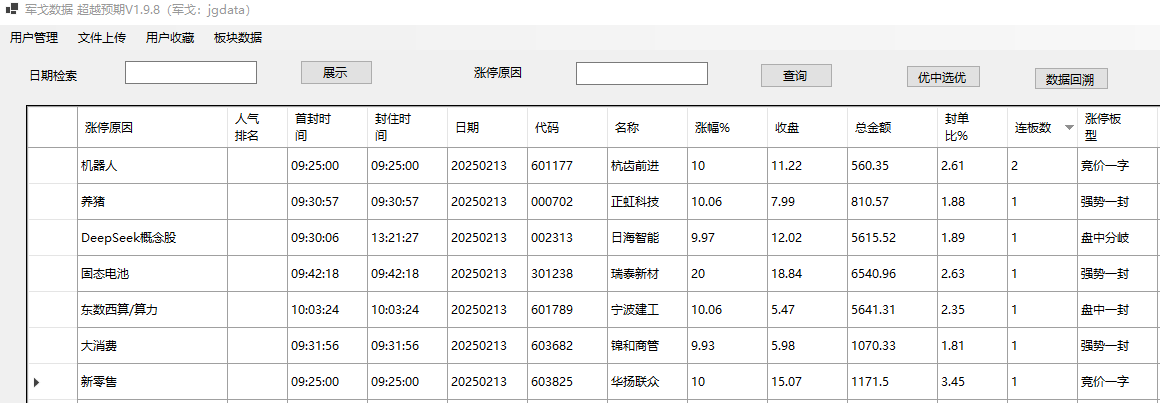Sort by 人气排名 column header
Image resolution: width=1160 pixels, height=403 pixels.
257,127
